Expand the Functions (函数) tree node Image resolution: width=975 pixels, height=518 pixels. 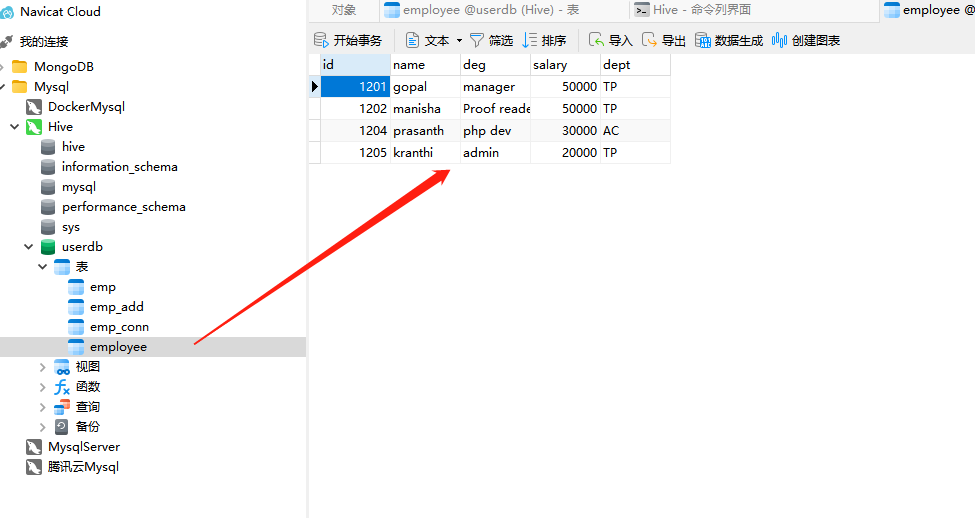point(43,387)
